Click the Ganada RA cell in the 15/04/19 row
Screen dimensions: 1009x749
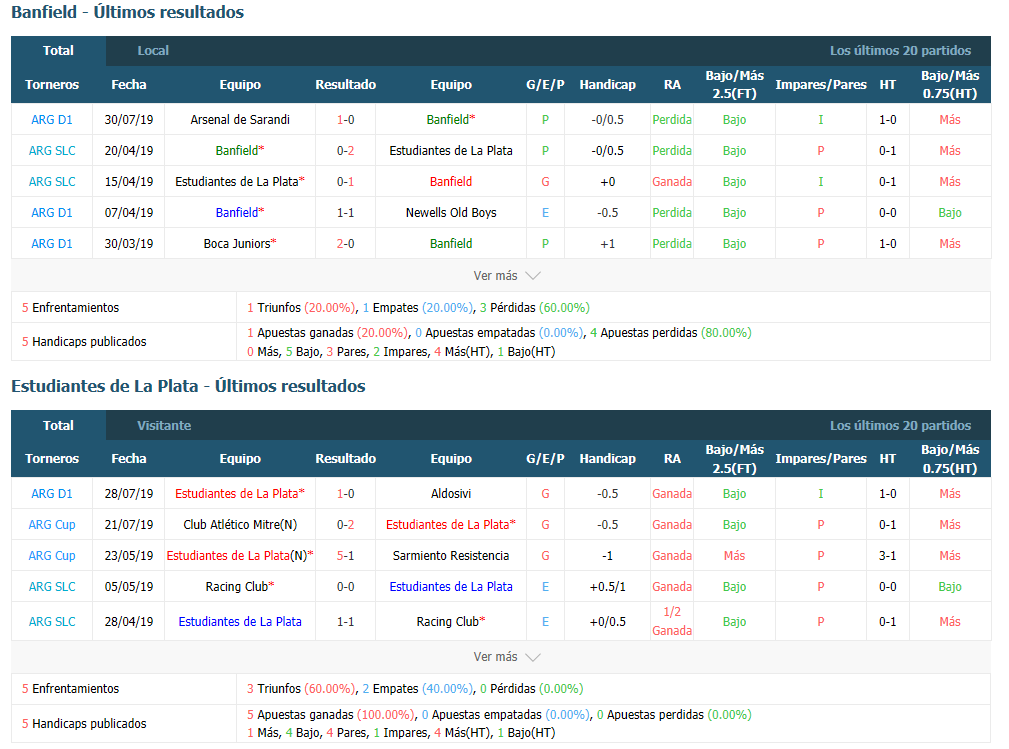pyautogui.click(x=672, y=181)
